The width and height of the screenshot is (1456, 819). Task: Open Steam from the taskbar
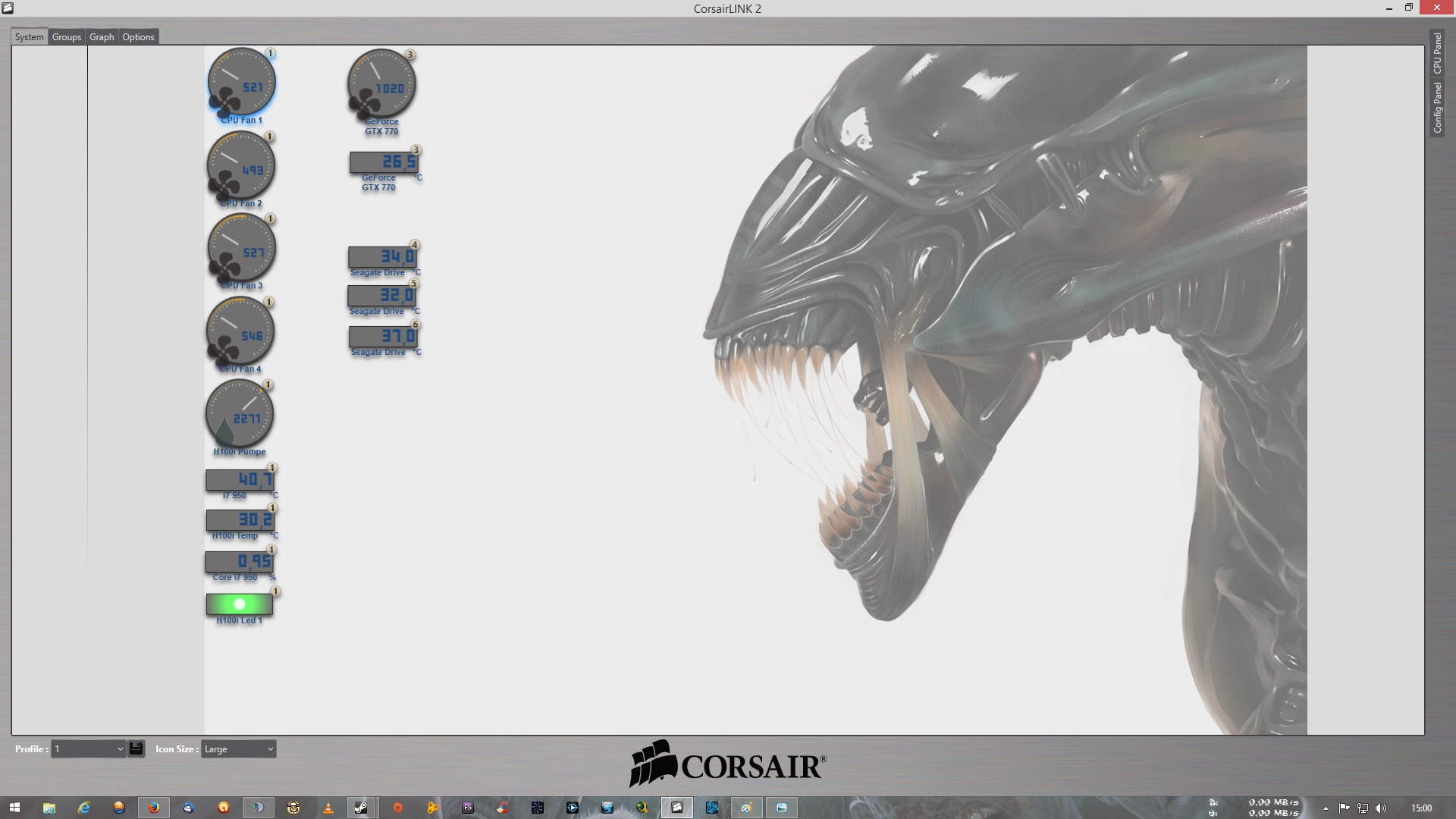pyautogui.click(x=362, y=808)
